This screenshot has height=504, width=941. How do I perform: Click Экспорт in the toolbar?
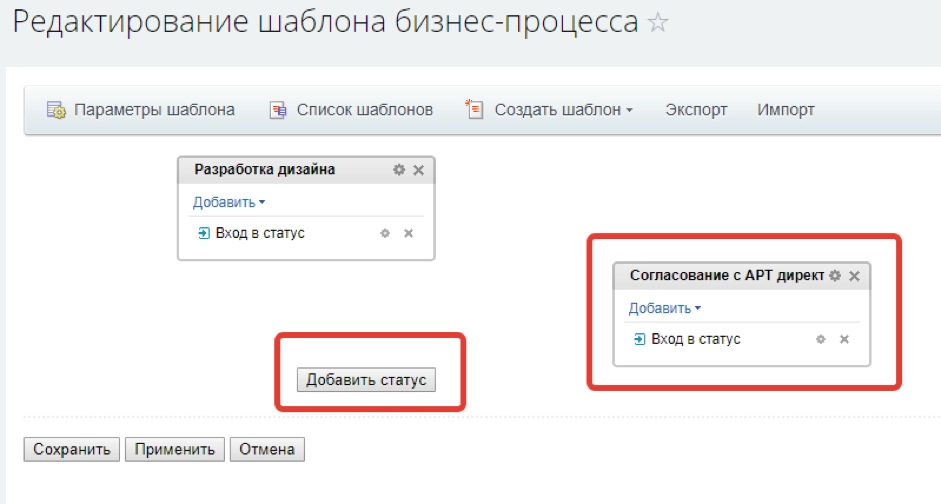[696, 110]
